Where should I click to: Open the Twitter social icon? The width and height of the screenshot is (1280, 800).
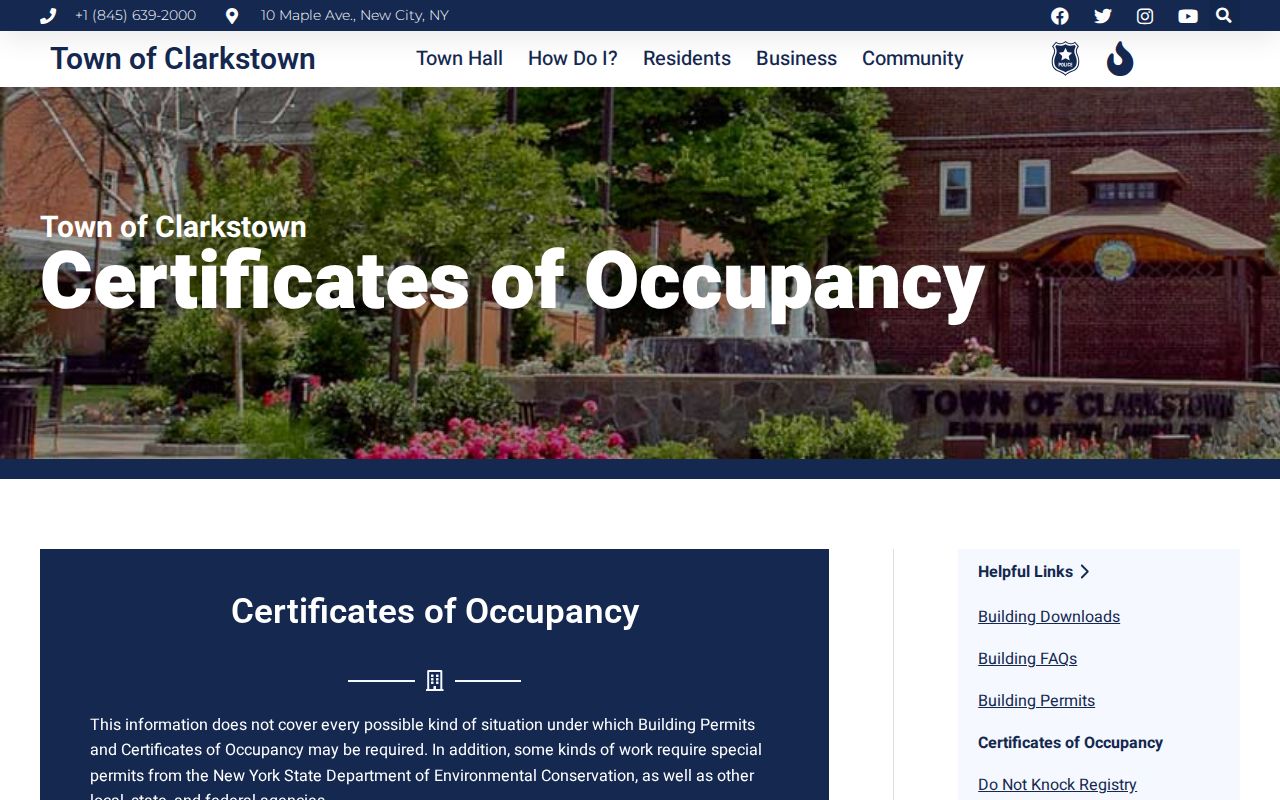pyautogui.click(x=1103, y=16)
